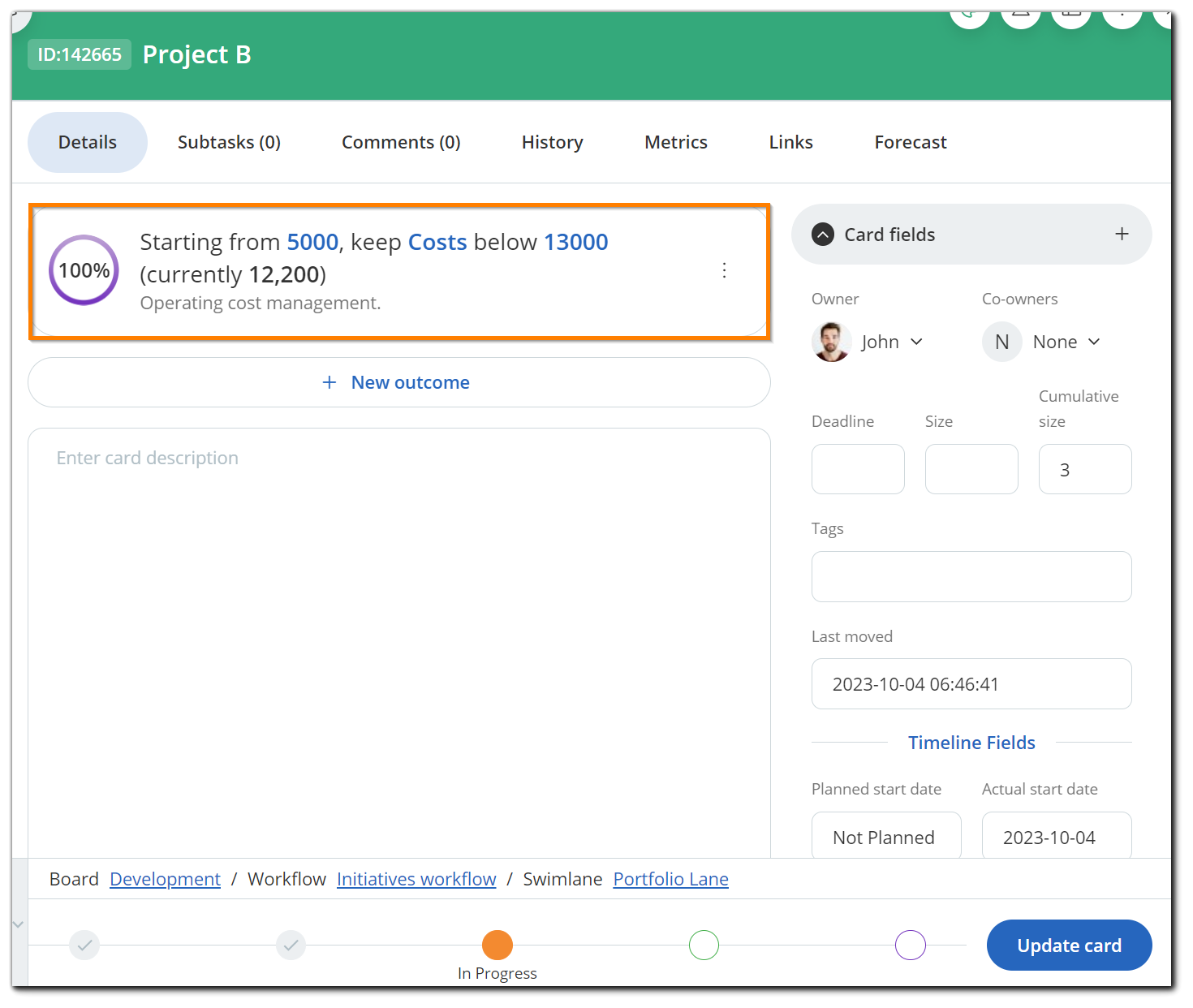Open the outcome three-dot options menu

point(724,271)
